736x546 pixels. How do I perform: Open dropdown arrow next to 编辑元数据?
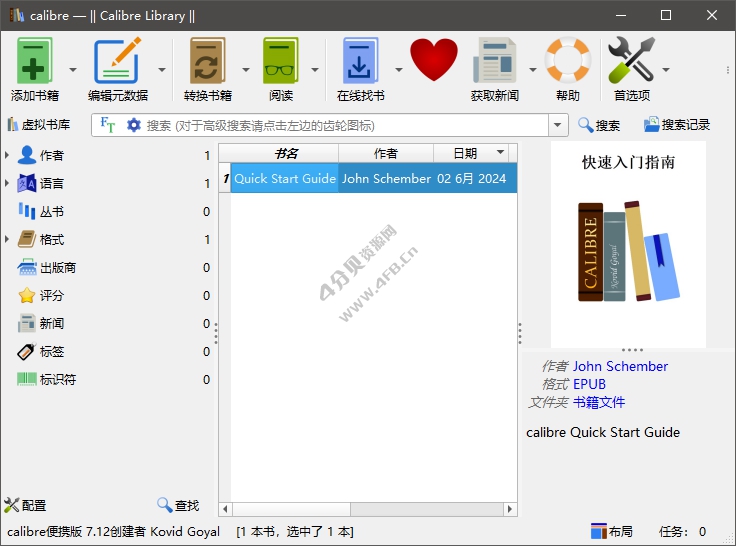pos(162,70)
